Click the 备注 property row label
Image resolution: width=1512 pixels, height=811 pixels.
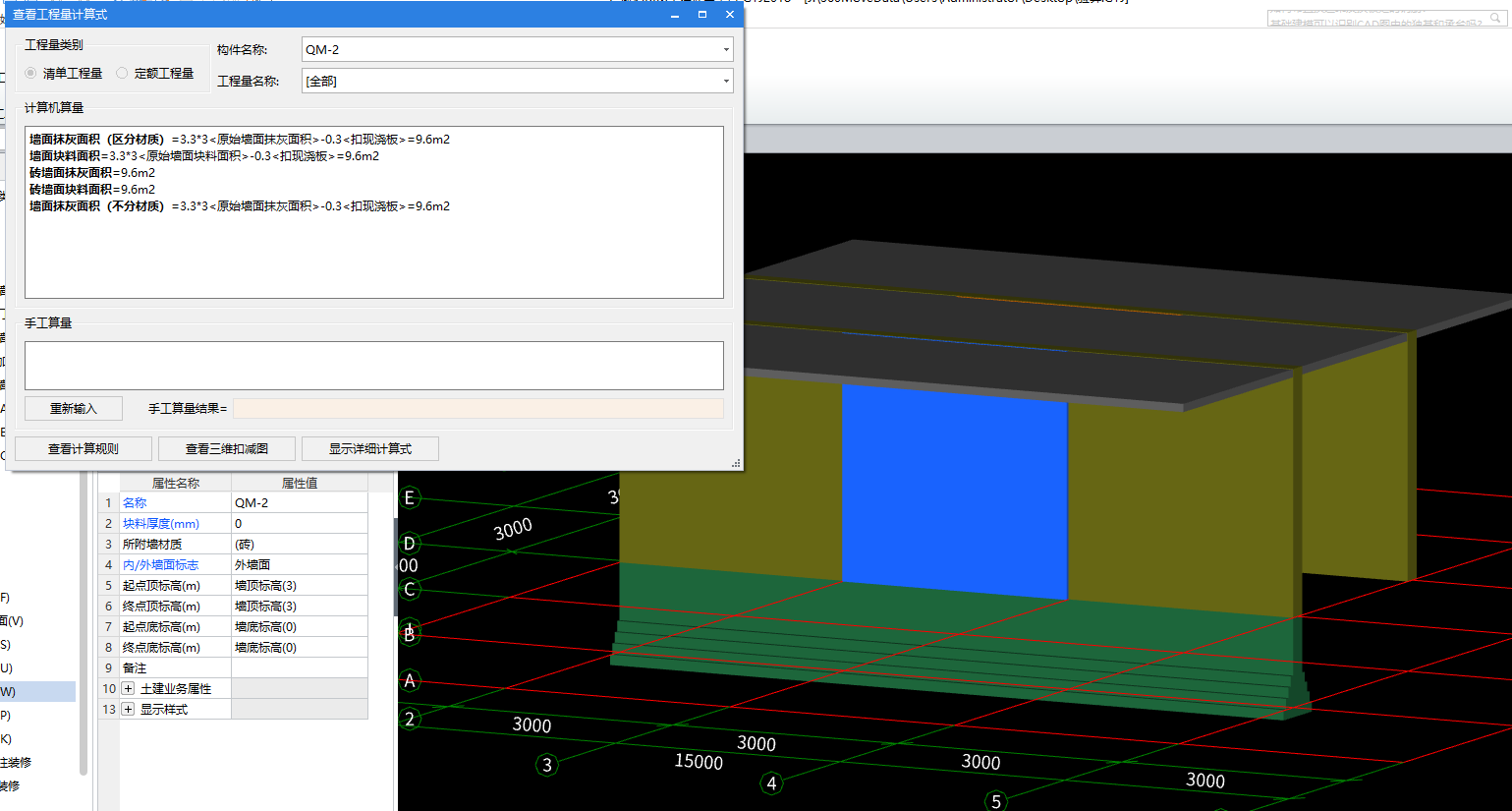[135, 667]
